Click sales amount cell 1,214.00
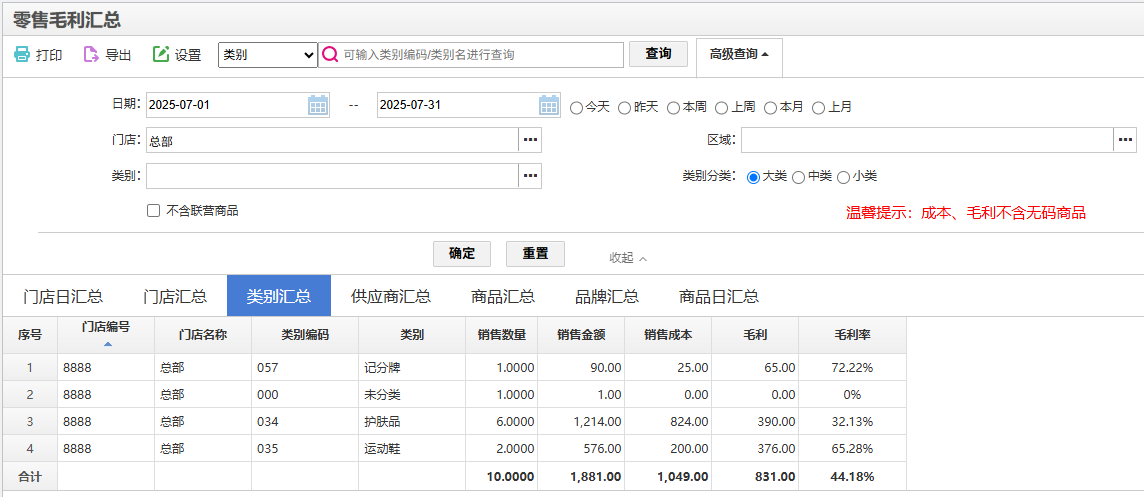The height and width of the screenshot is (497, 1144). (x=581, y=422)
